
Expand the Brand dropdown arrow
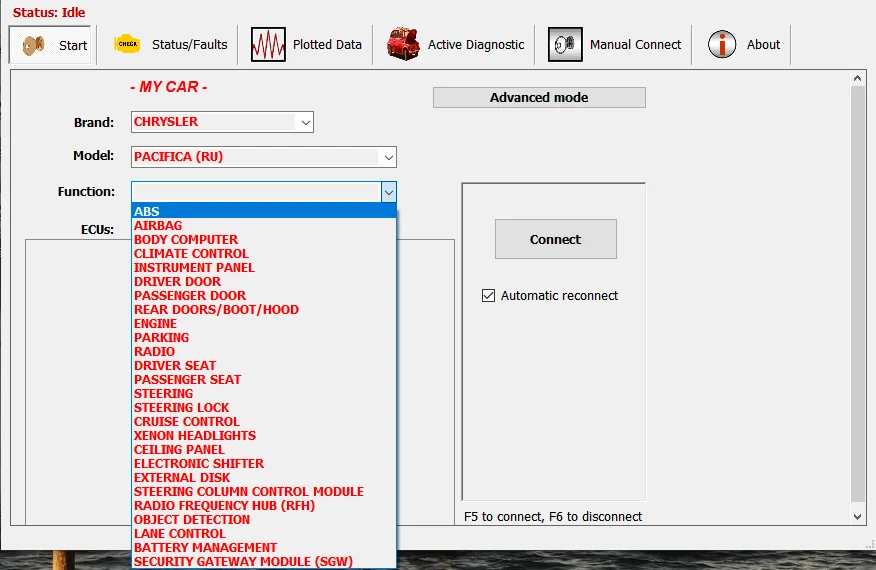click(x=306, y=122)
